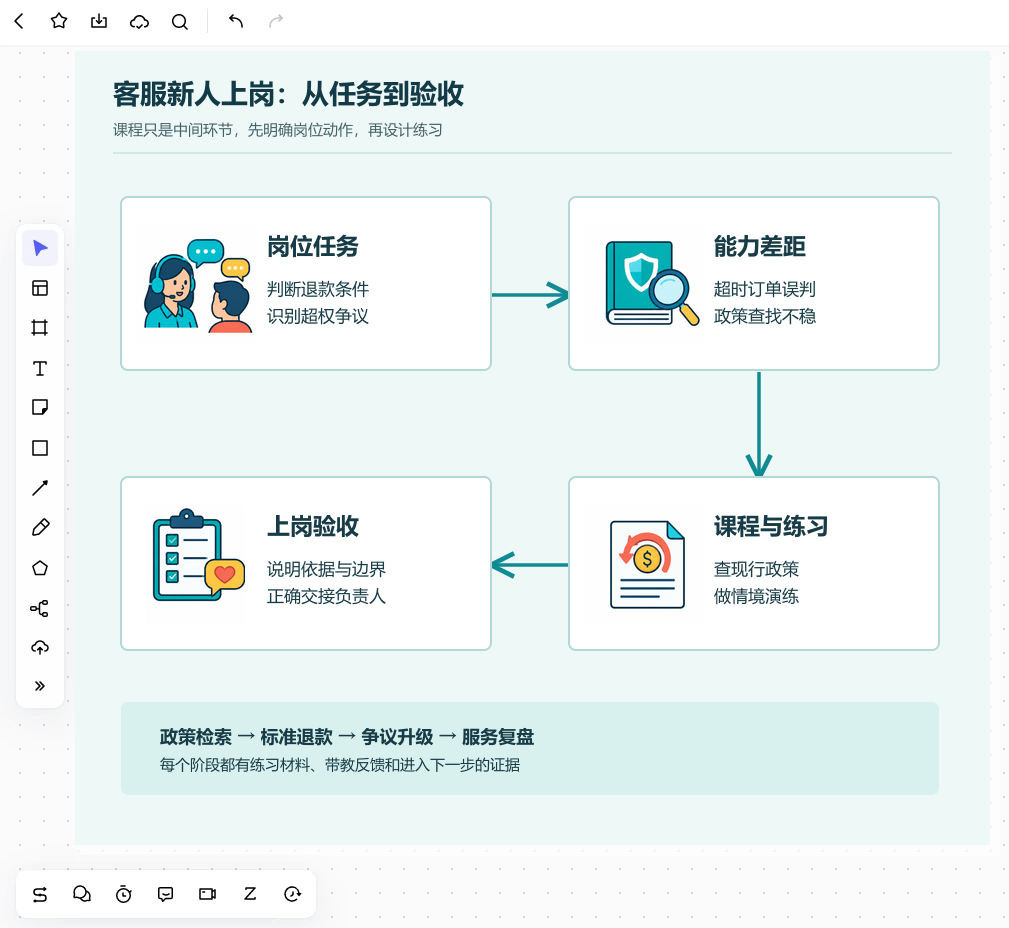Select arrow pointing to 上岗验收 card
The image size is (1009, 928).
pos(530,565)
